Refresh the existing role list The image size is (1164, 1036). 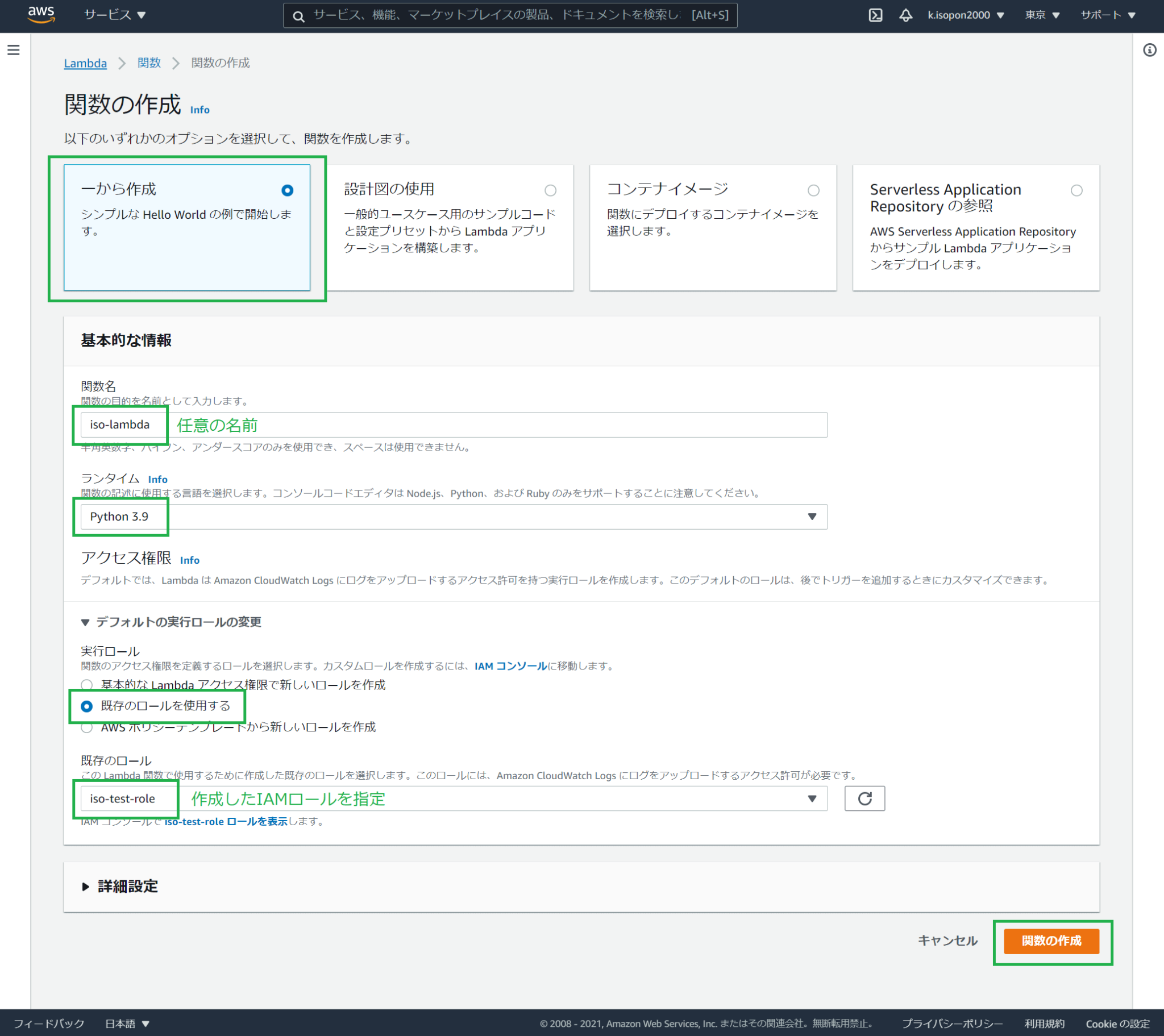pyautogui.click(x=864, y=798)
